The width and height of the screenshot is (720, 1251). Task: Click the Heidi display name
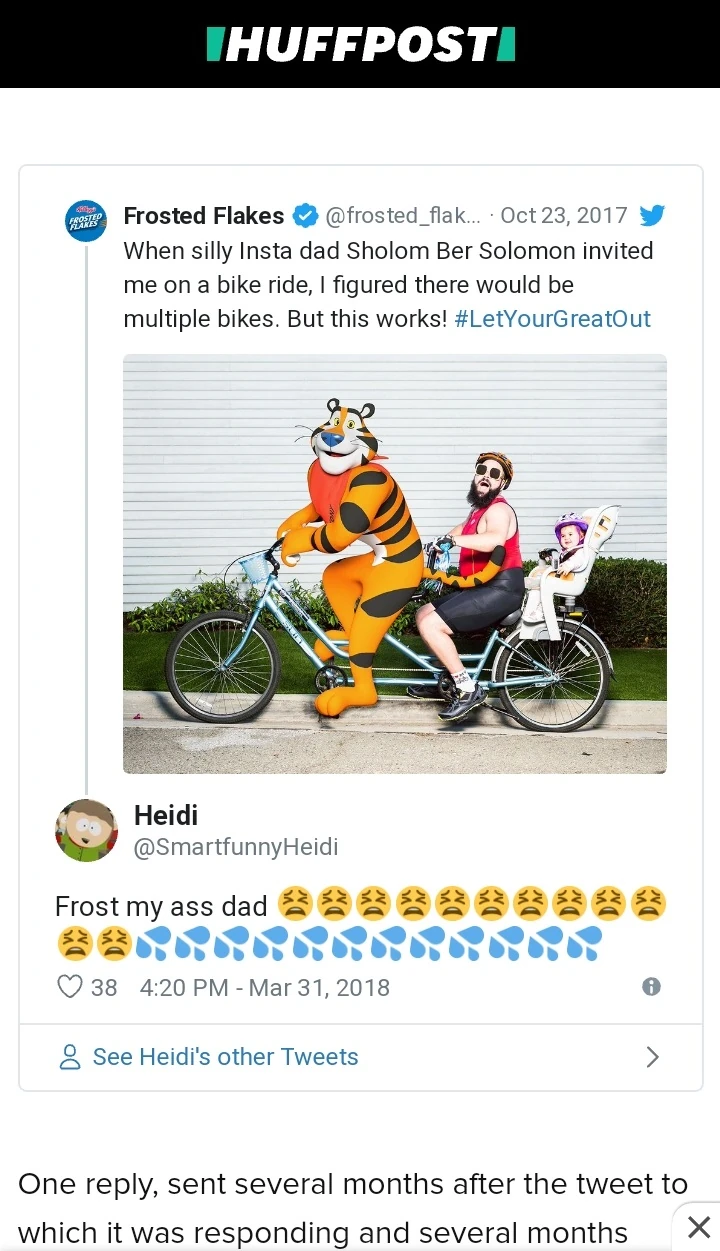(166, 815)
